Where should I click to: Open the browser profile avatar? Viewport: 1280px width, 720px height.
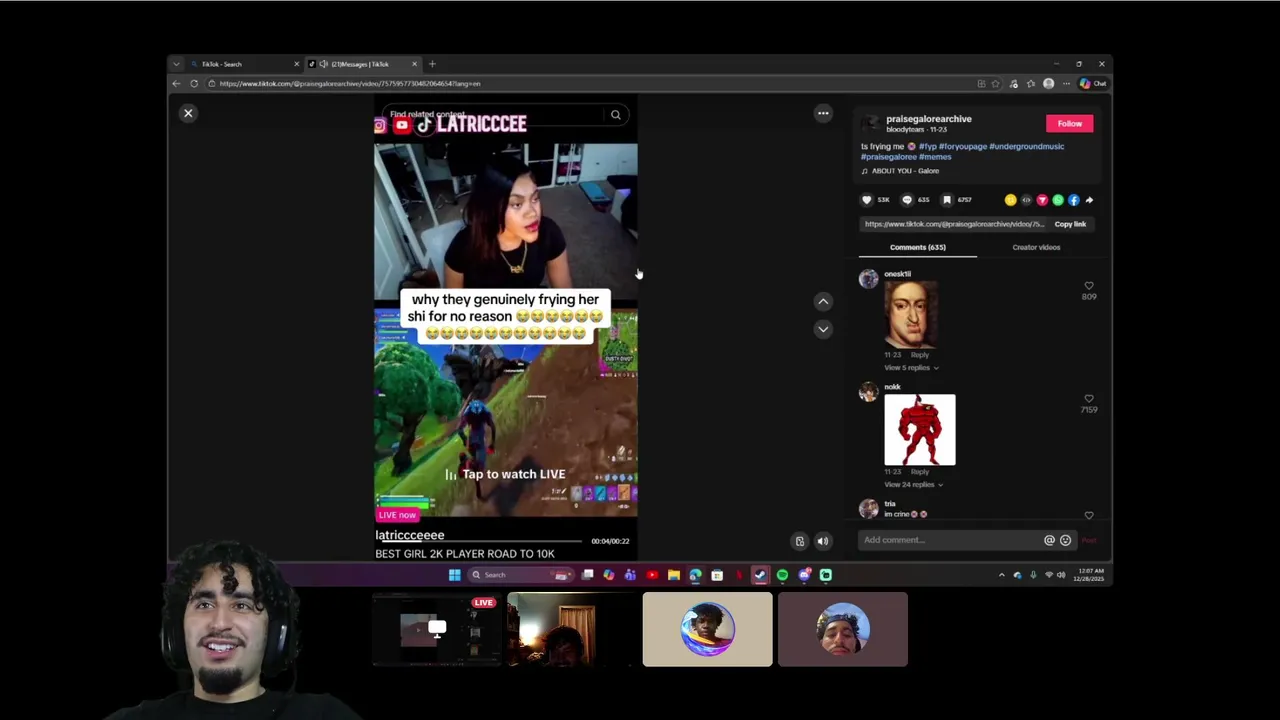[1048, 84]
